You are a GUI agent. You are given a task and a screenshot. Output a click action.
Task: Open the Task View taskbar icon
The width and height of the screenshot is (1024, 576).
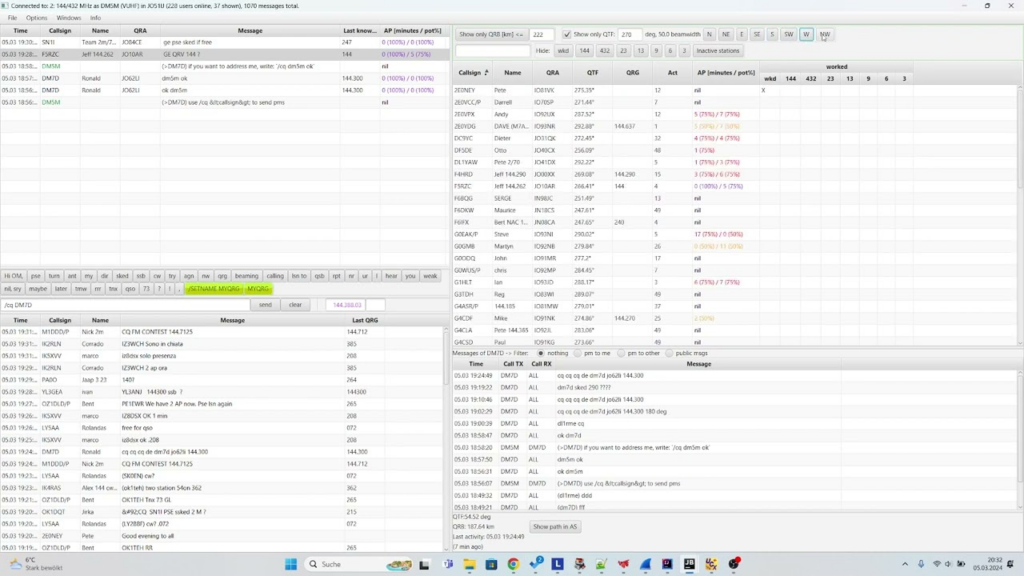pyautogui.click(x=424, y=564)
